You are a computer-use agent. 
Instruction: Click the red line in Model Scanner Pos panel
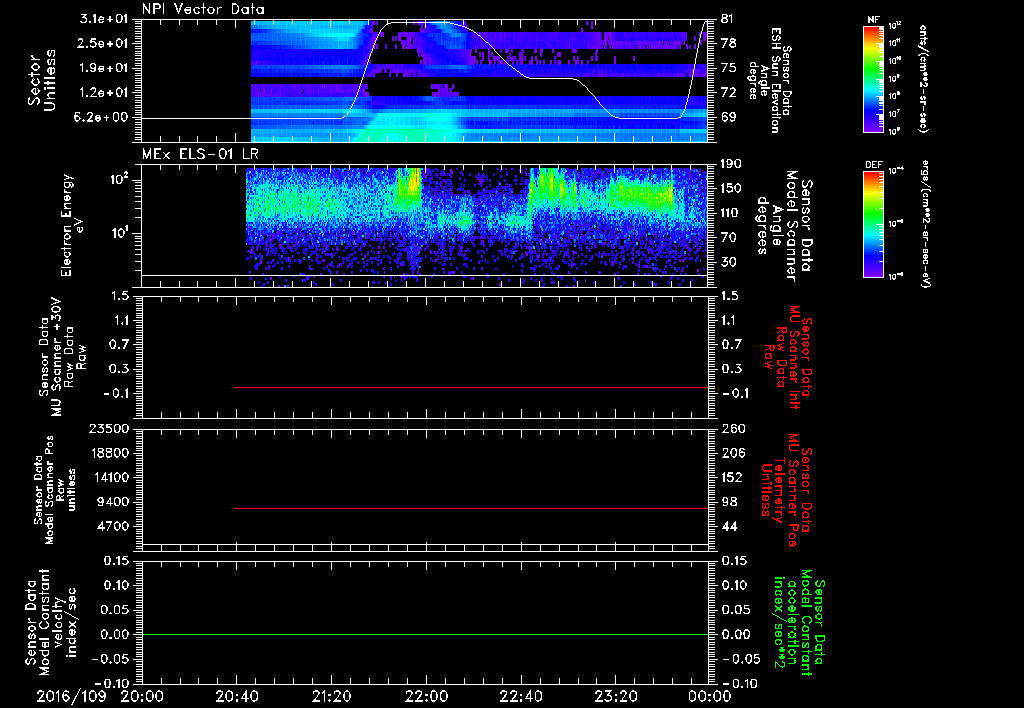(471, 508)
